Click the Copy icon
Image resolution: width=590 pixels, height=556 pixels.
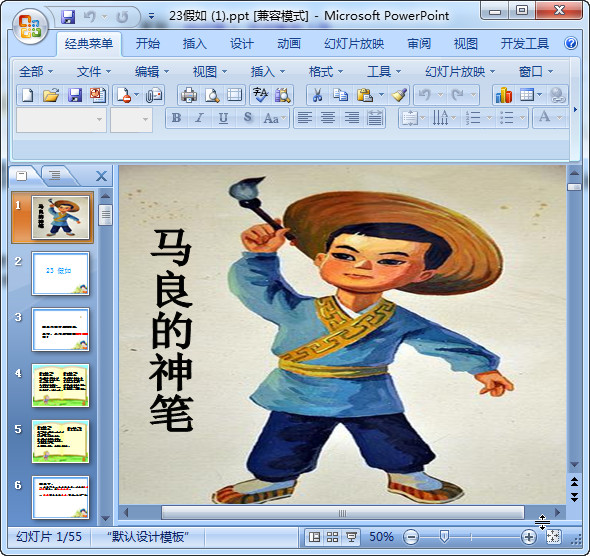[x=340, y=95]
